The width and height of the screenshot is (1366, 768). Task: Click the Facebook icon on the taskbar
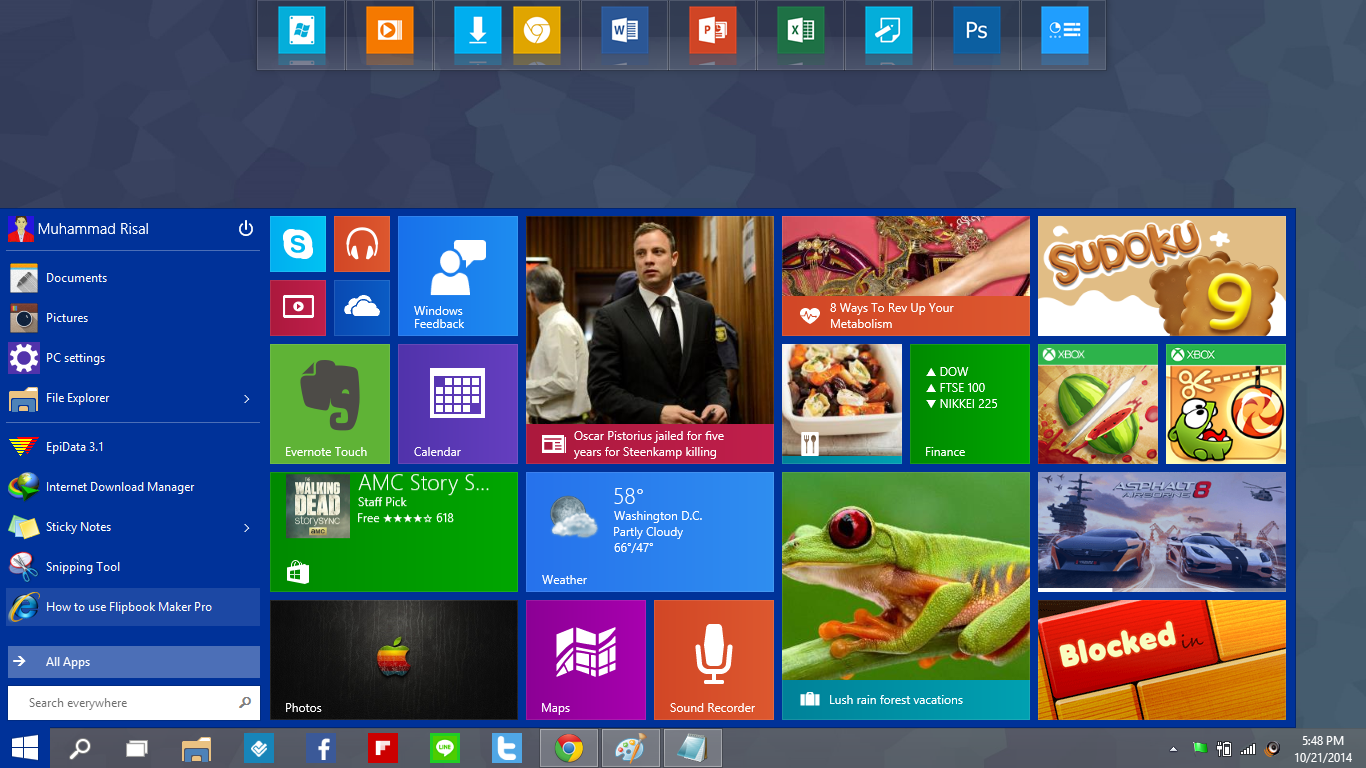pyautogui.click(x=321, y=748)
